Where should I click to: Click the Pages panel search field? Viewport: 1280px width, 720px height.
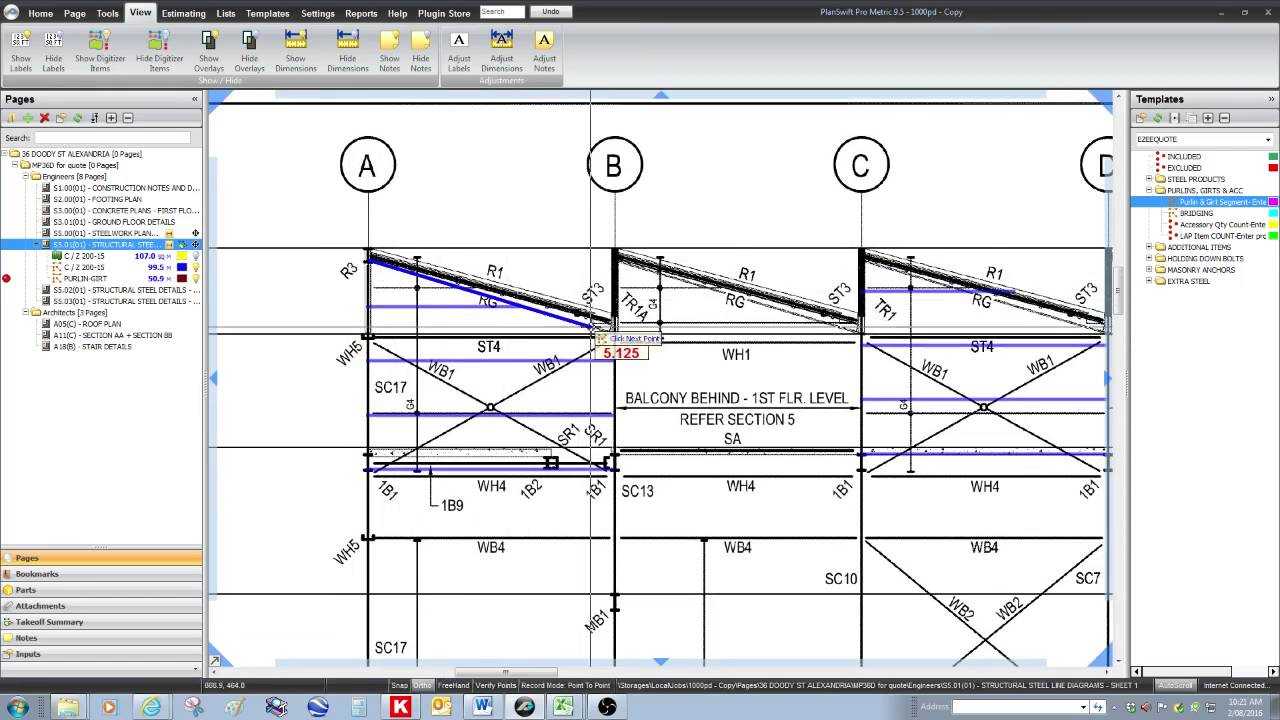(112, 138)
